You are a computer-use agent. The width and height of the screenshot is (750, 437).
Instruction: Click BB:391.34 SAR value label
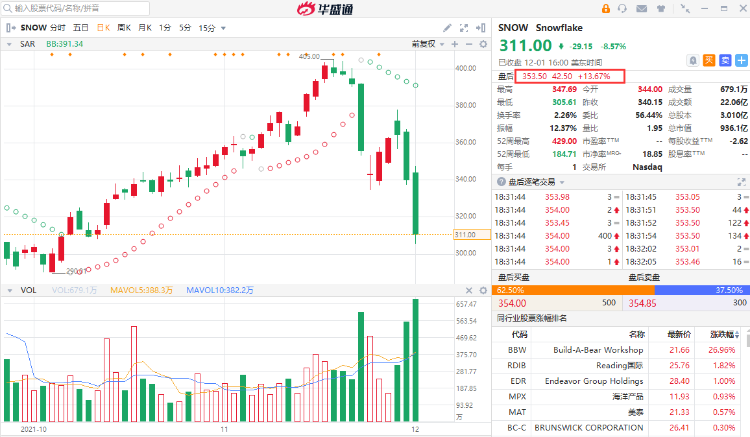click(65, 44)
